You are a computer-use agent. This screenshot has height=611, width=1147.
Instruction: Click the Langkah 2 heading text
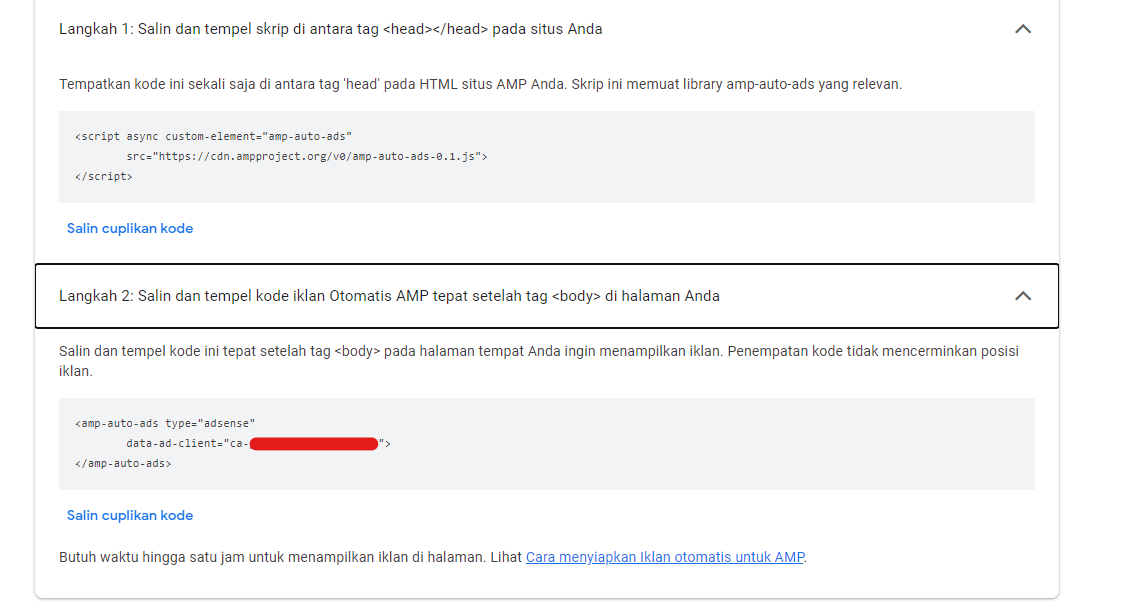pos(389,296)
